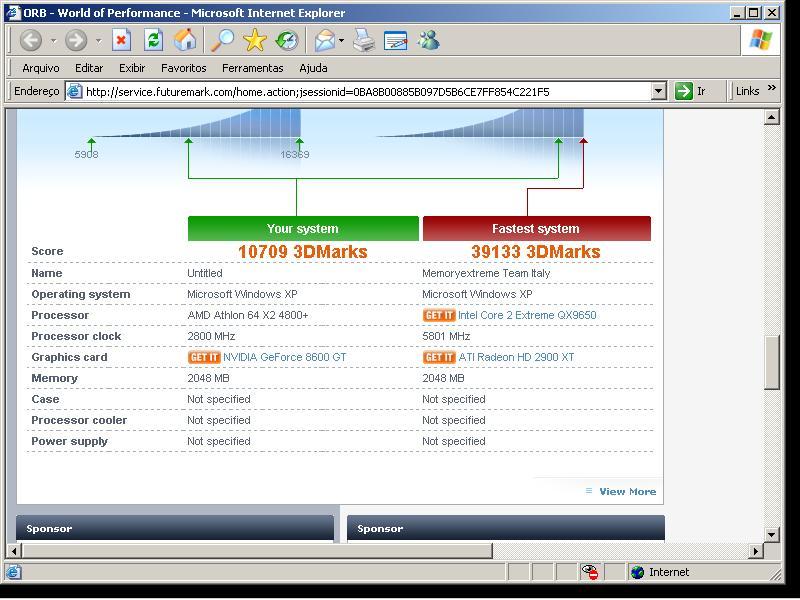This screenshot has width=800, height=600.
Task: Click the horizontal scrollbar thumb
Action: click(257, 551)
